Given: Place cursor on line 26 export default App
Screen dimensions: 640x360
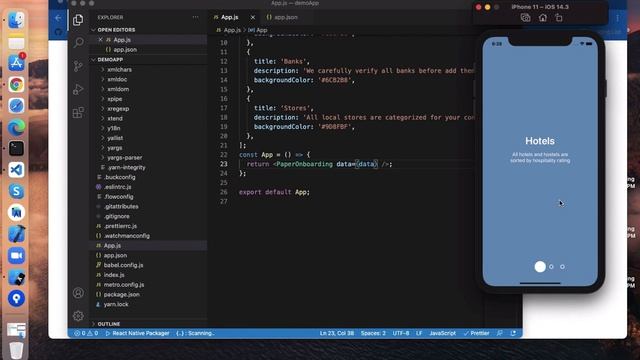Looking at the screenshot, I should (x=274, y=192).
